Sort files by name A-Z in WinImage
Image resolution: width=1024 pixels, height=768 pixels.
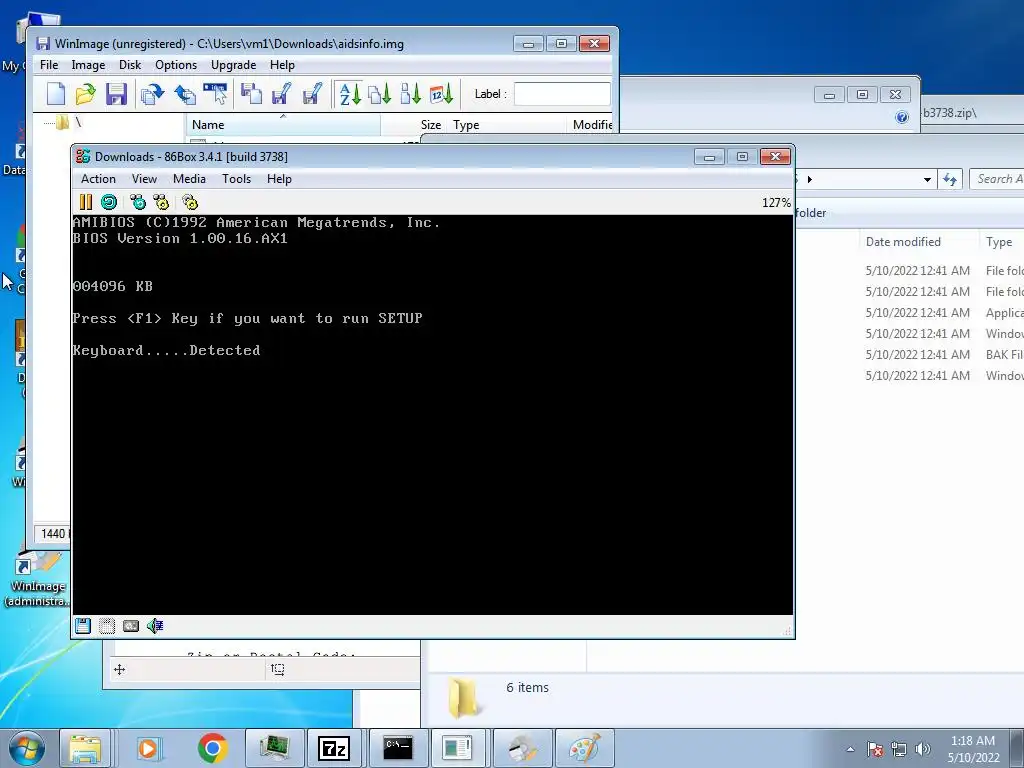point(350,94)
